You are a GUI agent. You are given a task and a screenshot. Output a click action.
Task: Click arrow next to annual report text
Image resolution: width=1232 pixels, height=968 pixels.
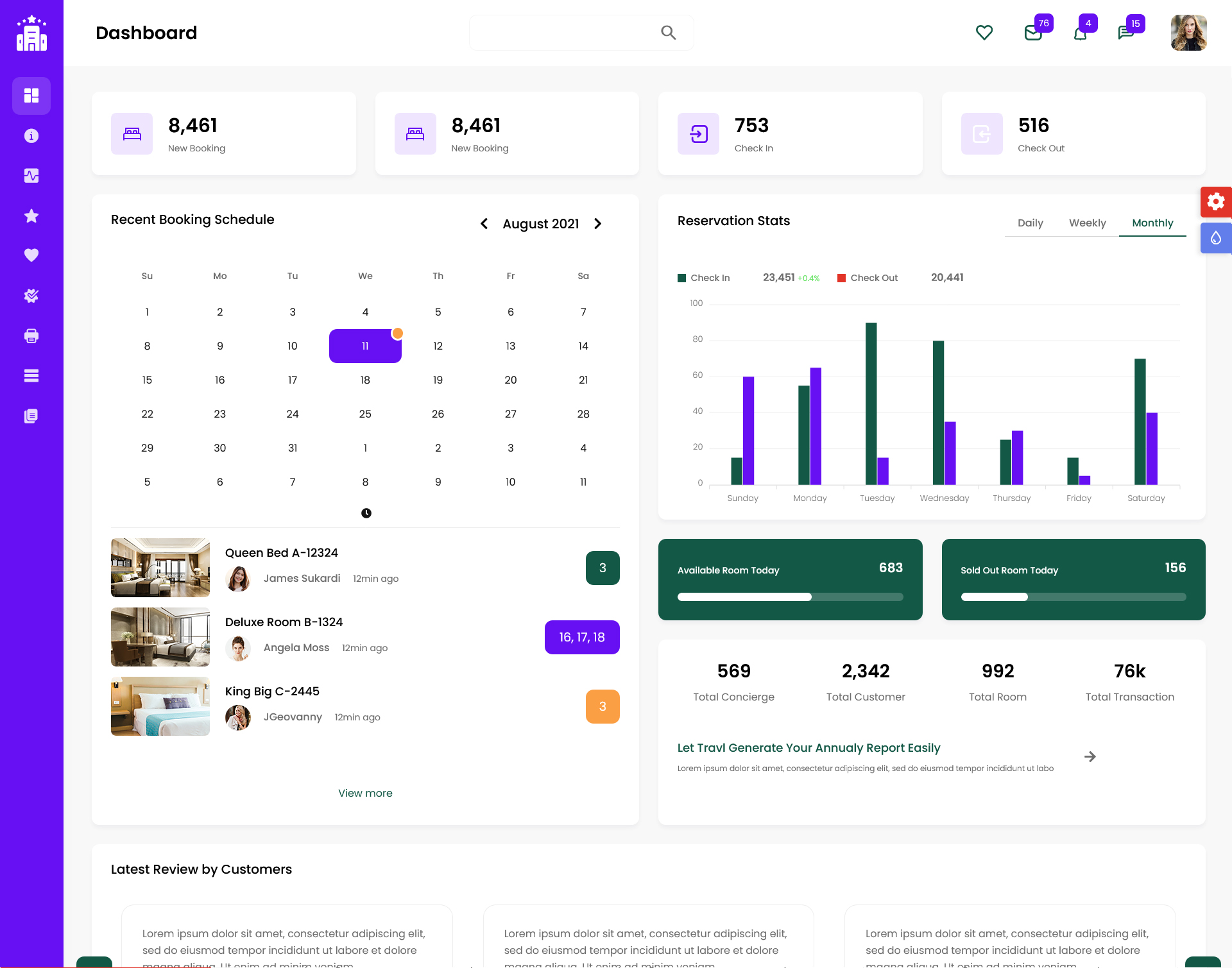click(1090, 757)
